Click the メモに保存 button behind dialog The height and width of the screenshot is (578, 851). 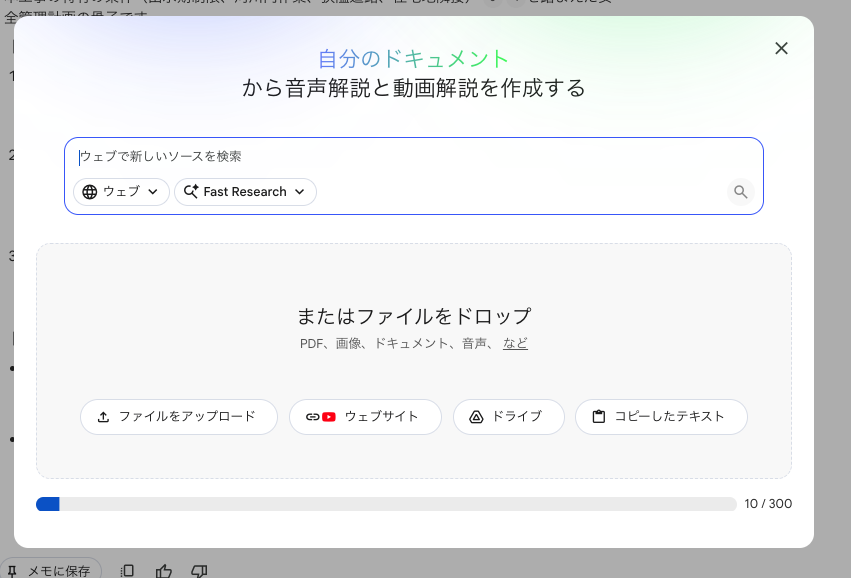coord(50,570)
